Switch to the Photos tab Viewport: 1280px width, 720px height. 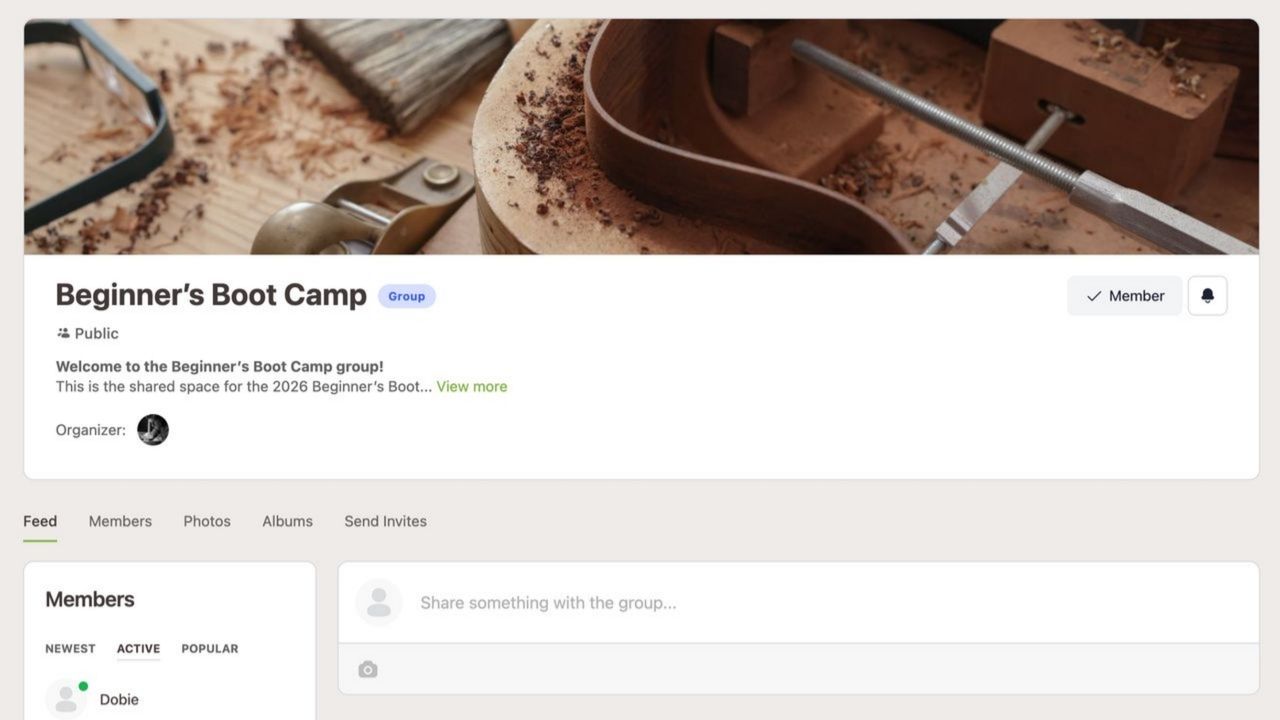[206, 521]
